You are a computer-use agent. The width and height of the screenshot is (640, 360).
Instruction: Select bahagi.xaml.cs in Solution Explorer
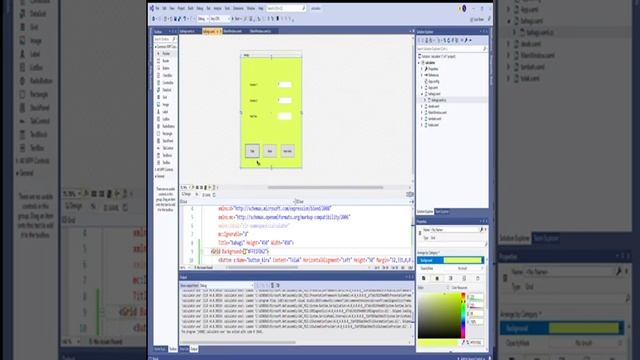pos(439,100)
